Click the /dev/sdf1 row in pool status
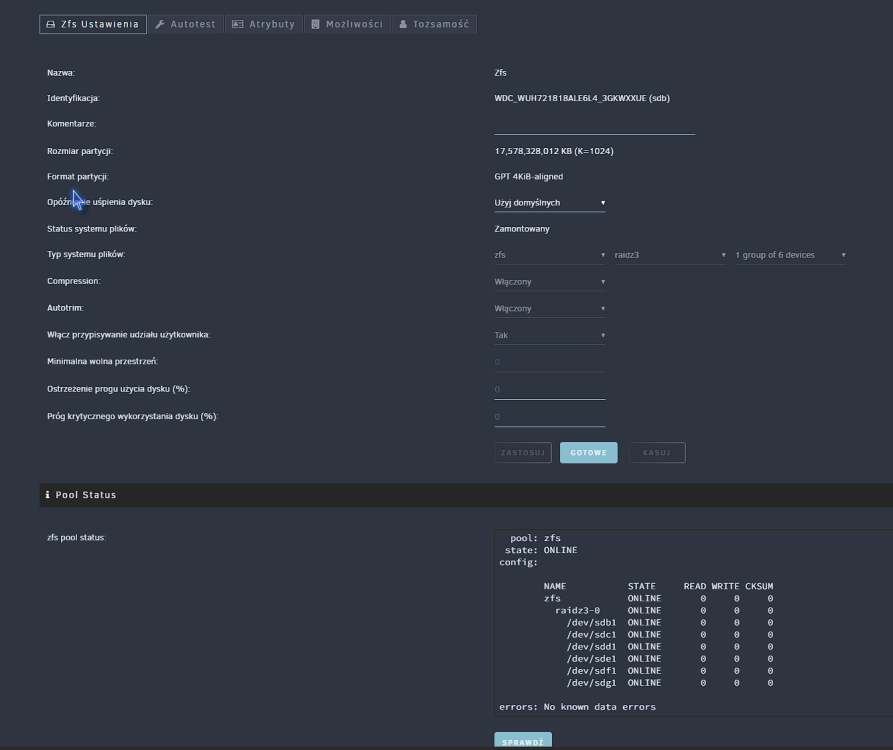 click(670, 671)
